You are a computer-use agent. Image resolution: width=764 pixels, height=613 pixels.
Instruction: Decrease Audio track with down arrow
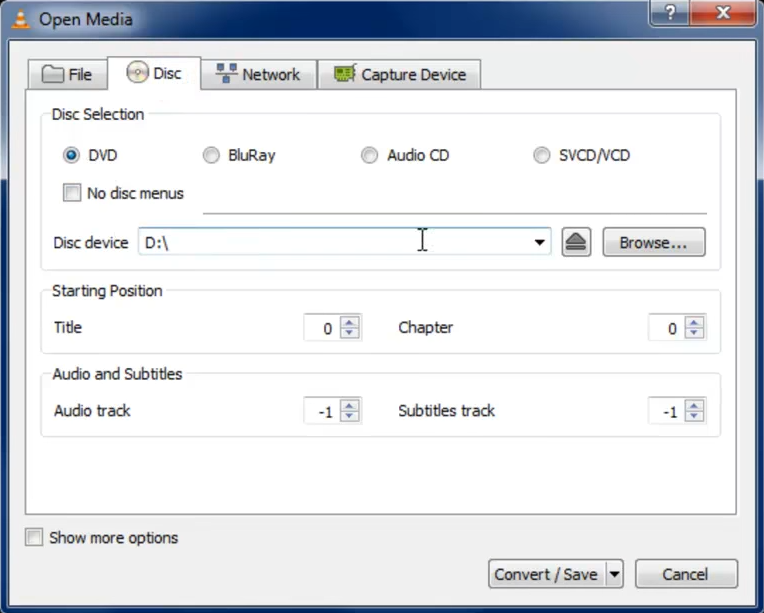click(349, 416)
